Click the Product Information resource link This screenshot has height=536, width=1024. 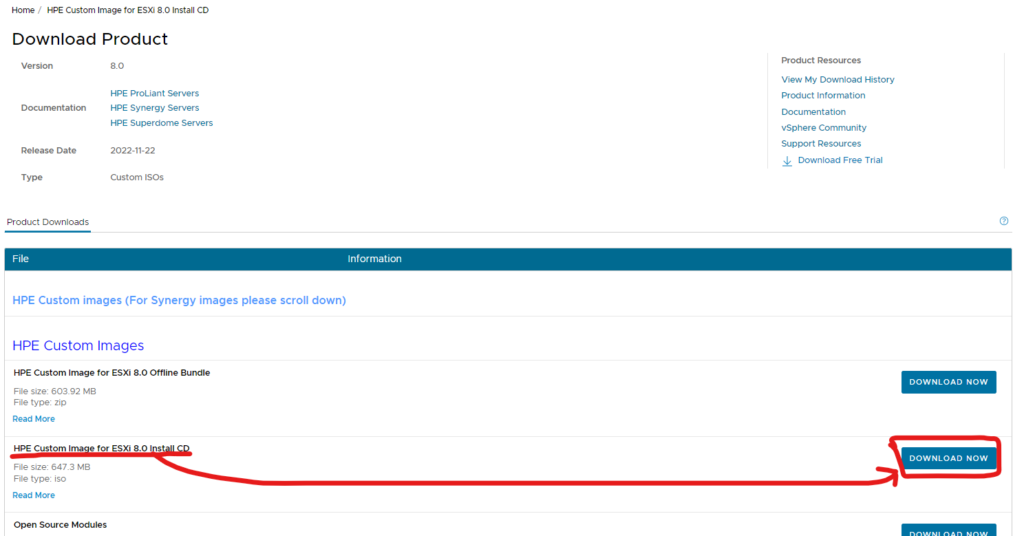(x=823, y=96)
